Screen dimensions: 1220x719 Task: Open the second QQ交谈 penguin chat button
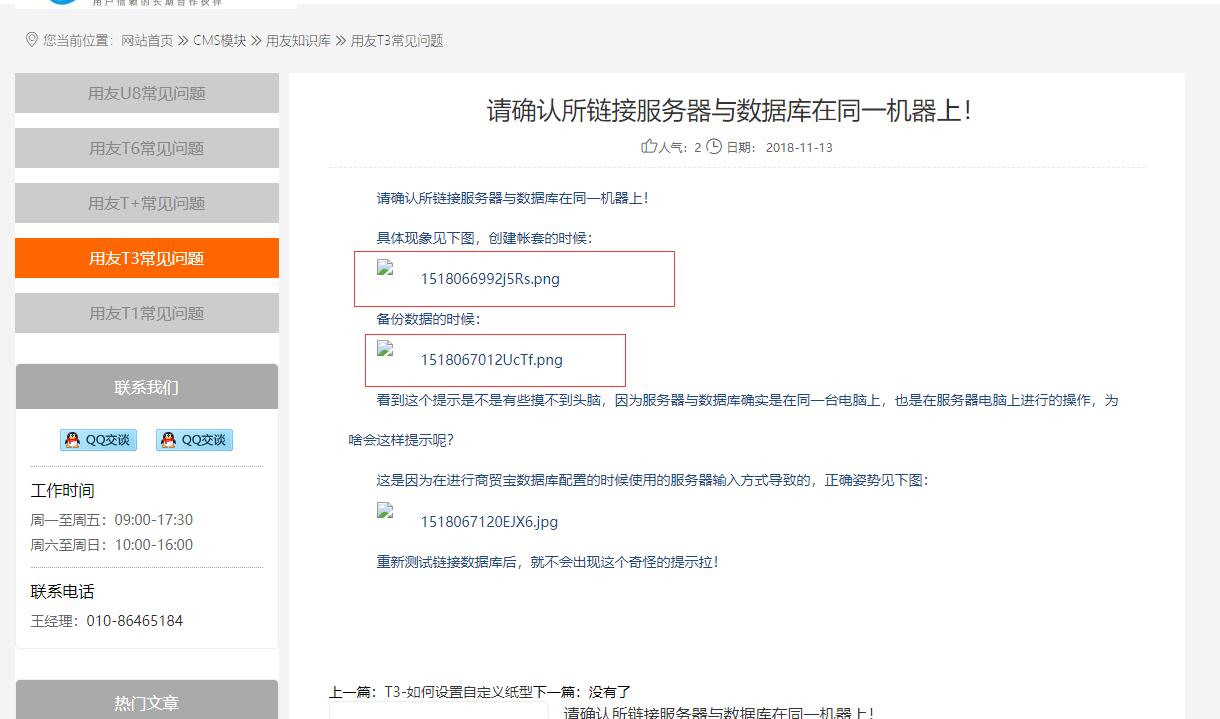point(194,440)
